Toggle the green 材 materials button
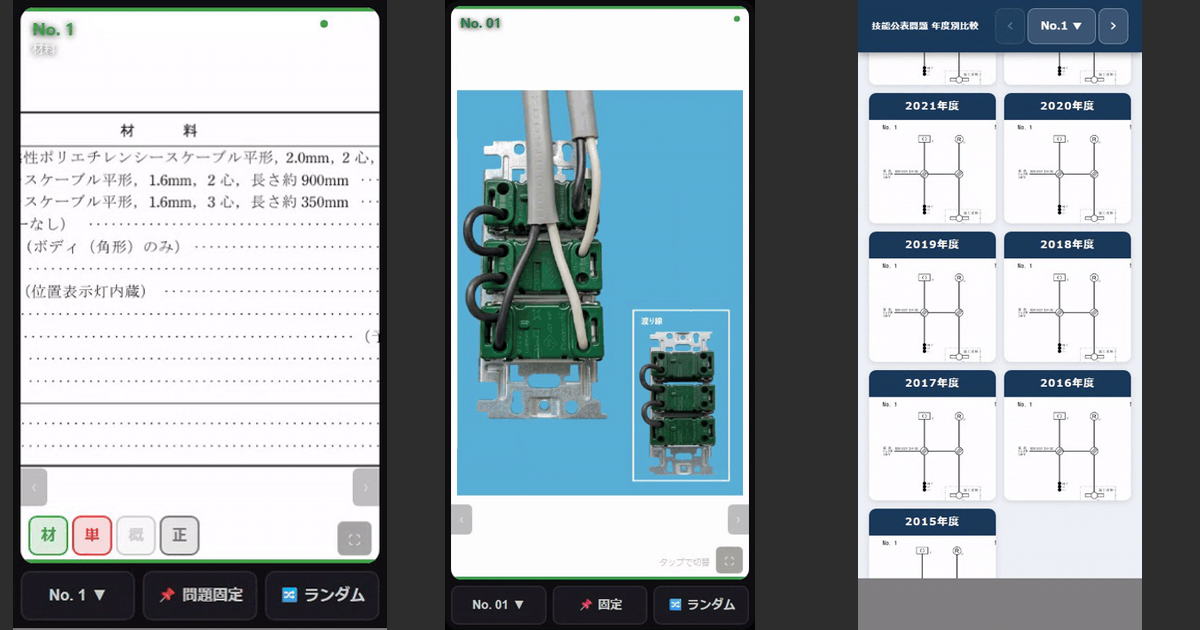Image resolution: width=1200 pixels, height=630 pixels. click(48, 535)
